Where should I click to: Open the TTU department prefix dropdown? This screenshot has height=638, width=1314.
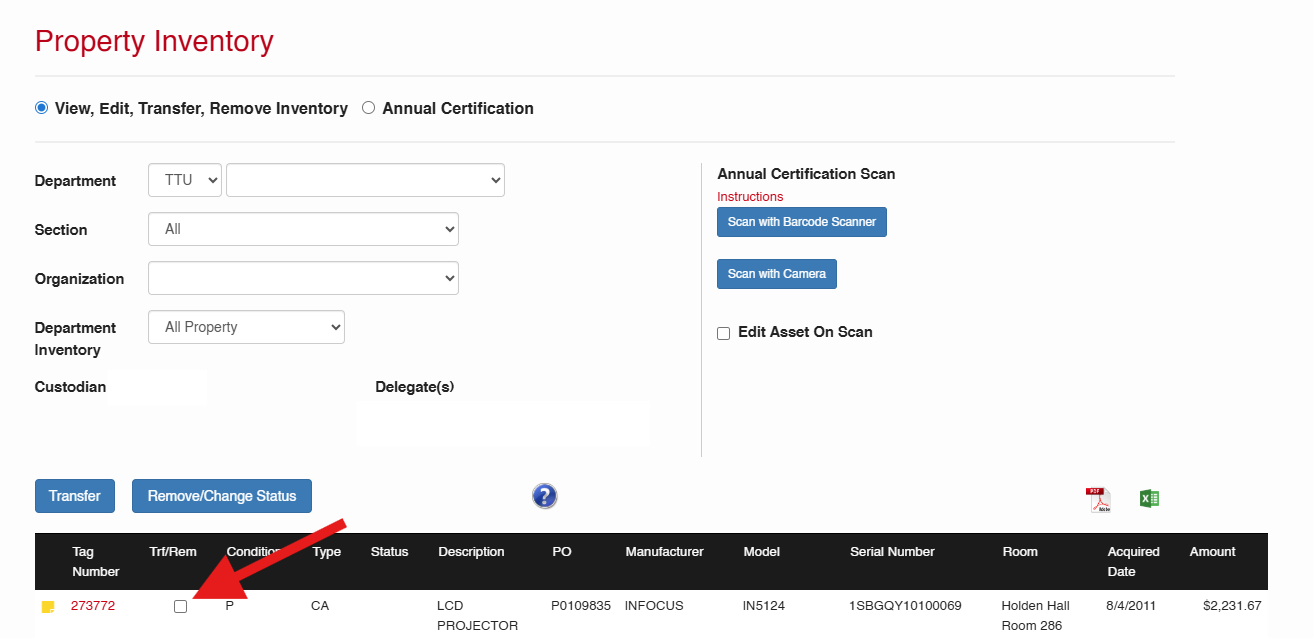point(185,180)
